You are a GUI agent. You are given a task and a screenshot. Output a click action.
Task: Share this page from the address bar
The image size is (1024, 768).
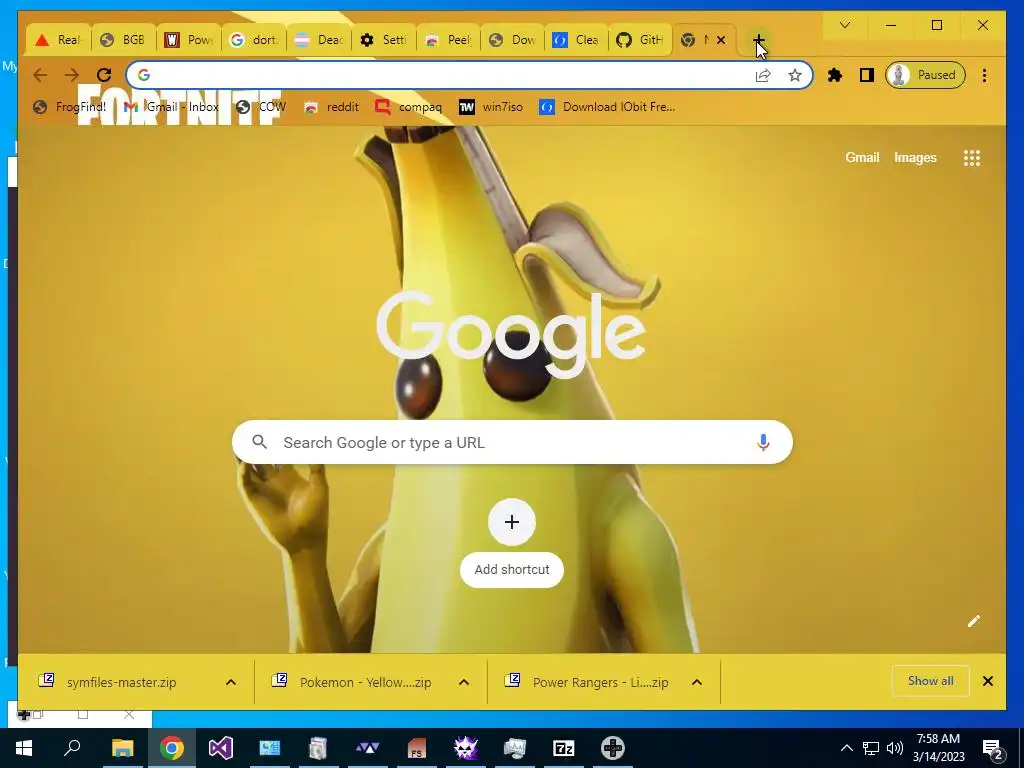(763, 76)
